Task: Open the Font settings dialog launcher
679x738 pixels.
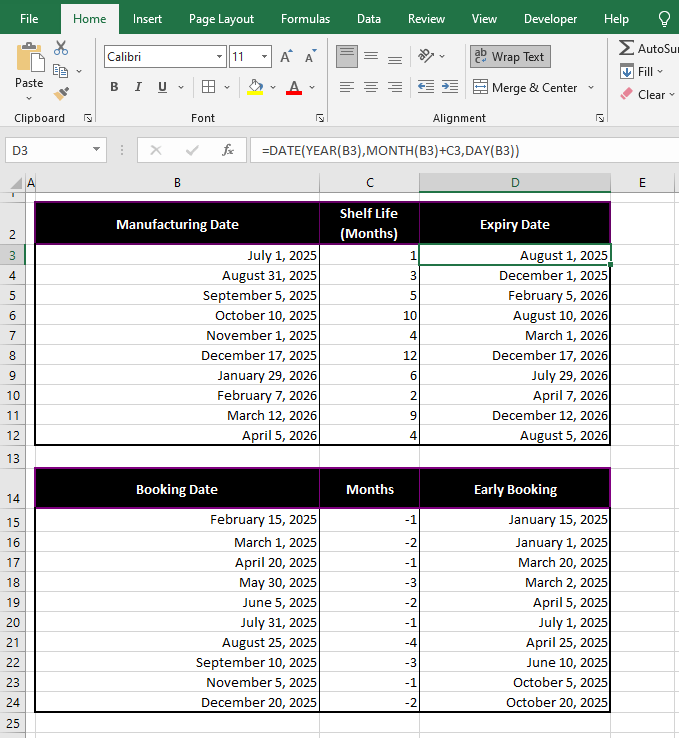Action: point(320,118)
